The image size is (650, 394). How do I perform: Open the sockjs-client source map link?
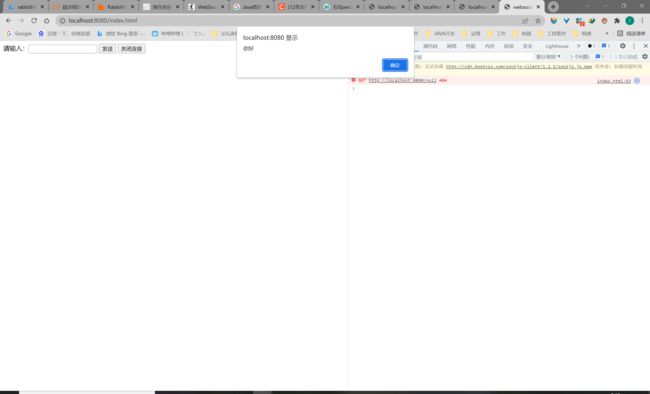pyautogui.click(x=519, y=66)
